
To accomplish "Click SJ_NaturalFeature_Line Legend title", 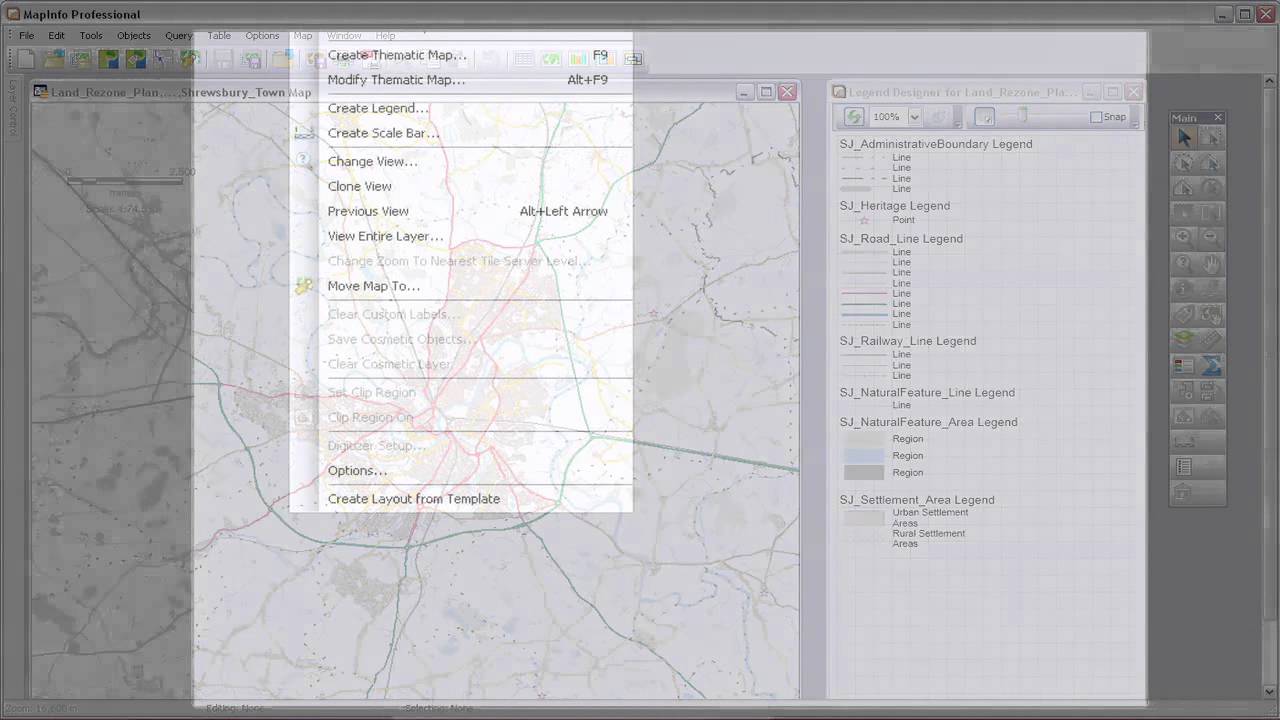I will [927, 393].
